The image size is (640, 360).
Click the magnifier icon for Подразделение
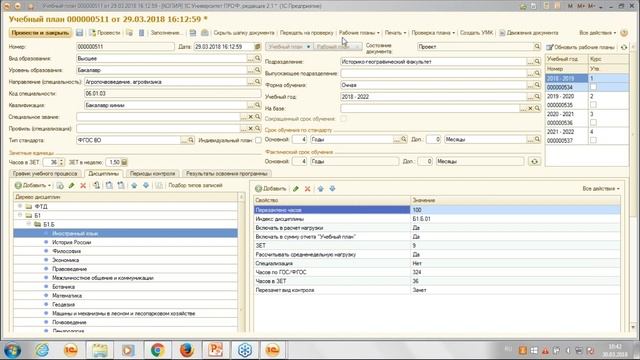[537, 62]
